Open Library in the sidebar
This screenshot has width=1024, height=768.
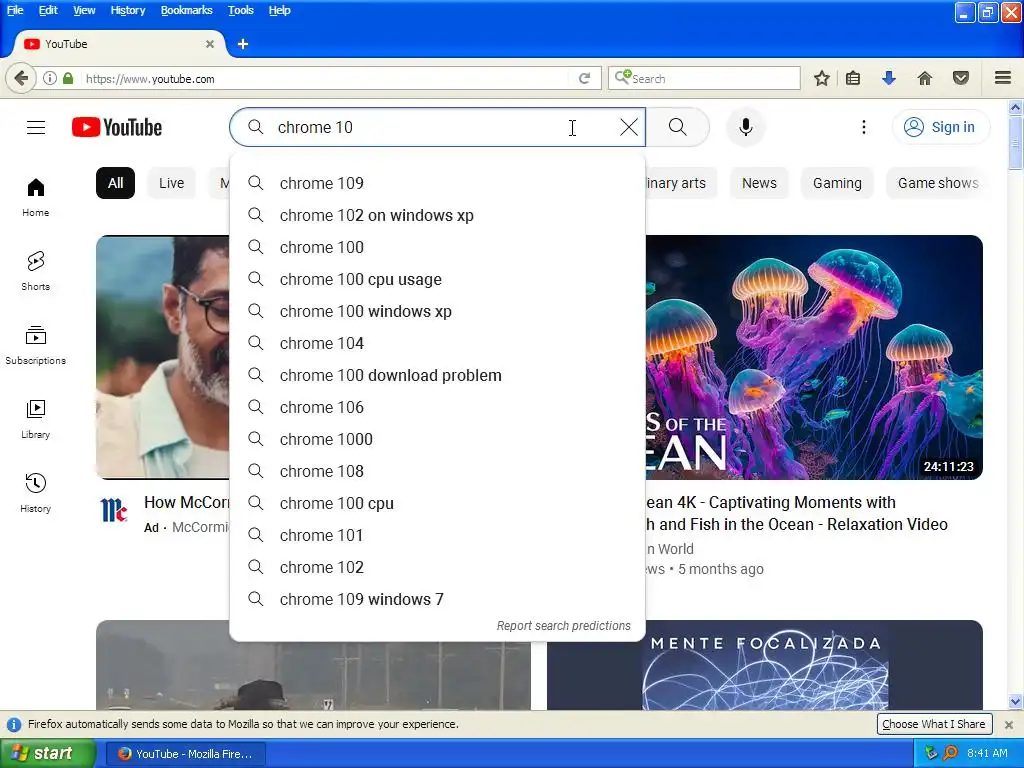36,419
